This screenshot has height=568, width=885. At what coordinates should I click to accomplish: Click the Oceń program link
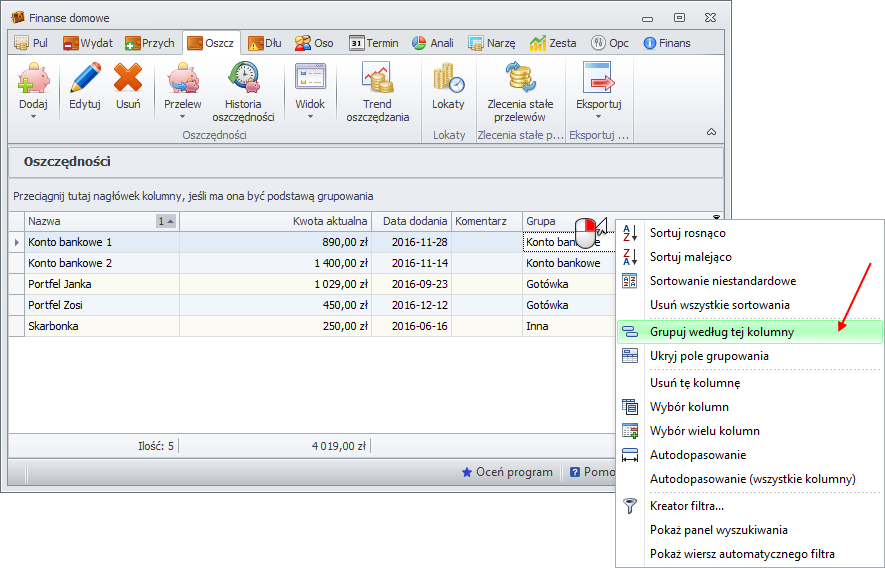(x=507, y=472)
